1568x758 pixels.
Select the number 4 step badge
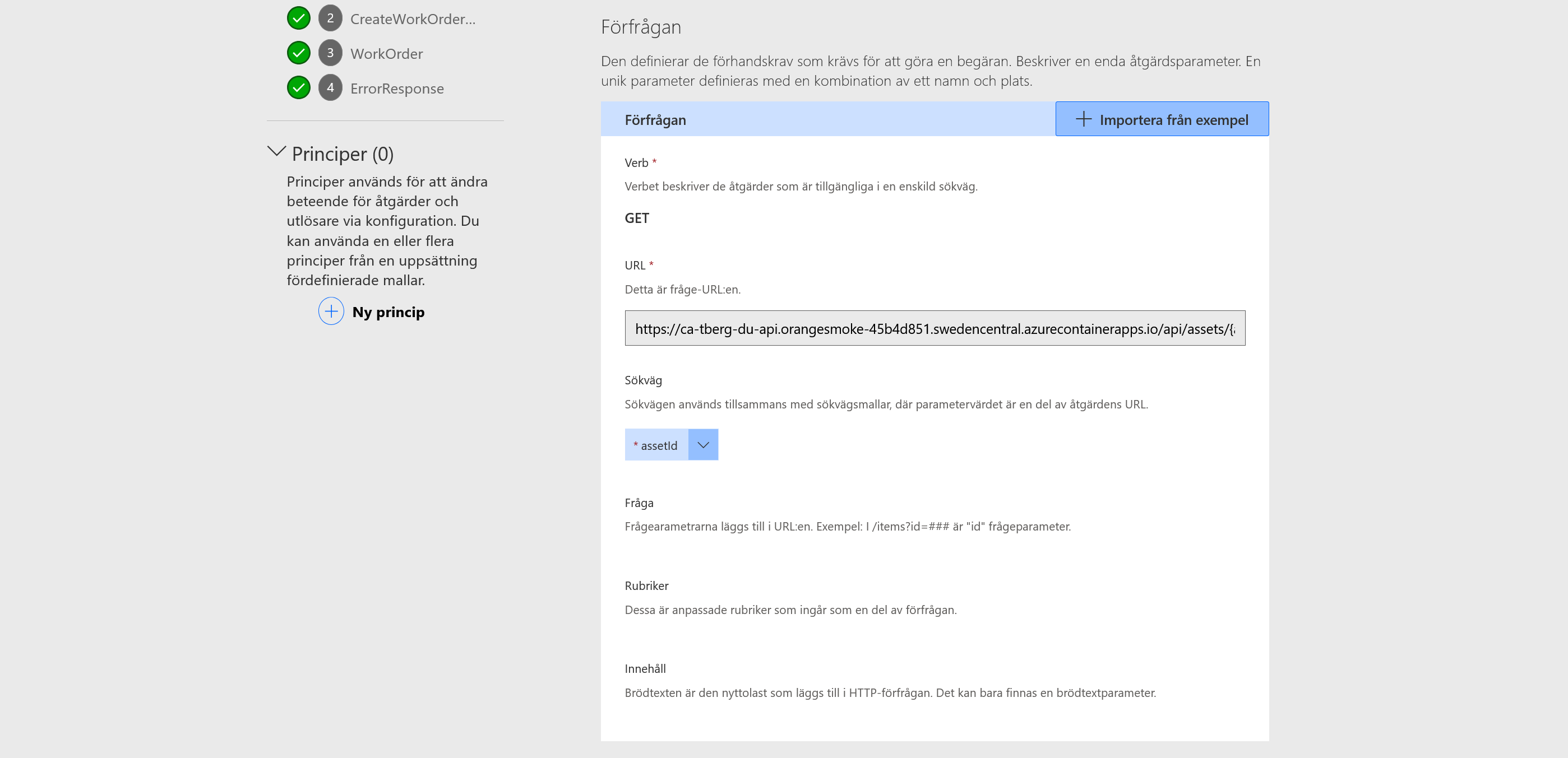[330, 87]
